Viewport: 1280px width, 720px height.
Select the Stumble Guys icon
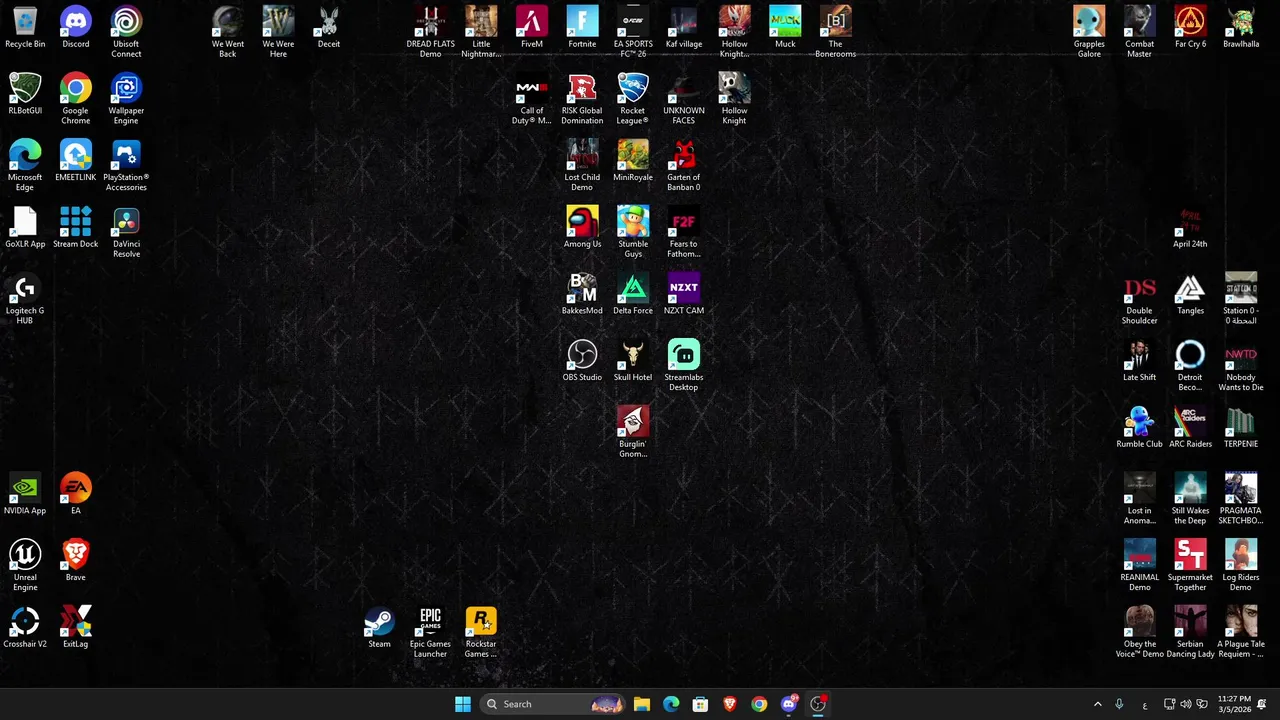coord(633,233)
